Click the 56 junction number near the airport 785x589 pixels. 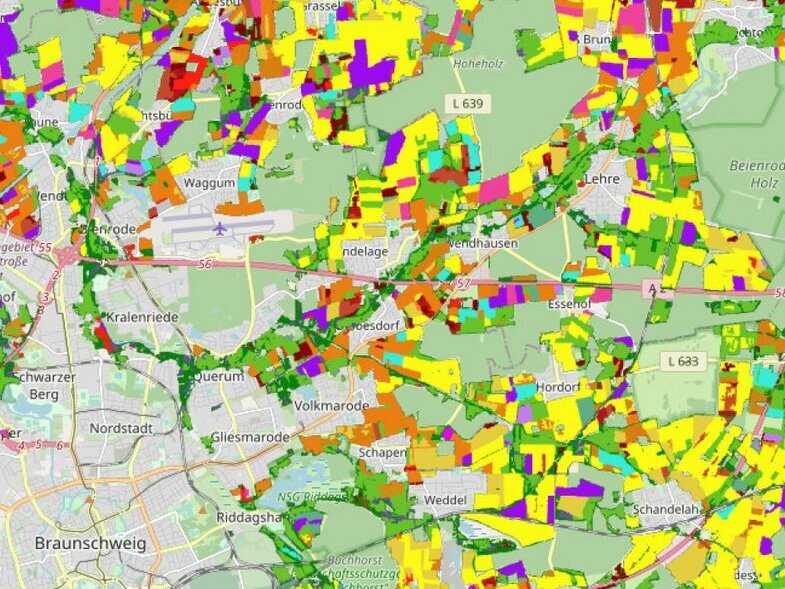tap(207, 264)
